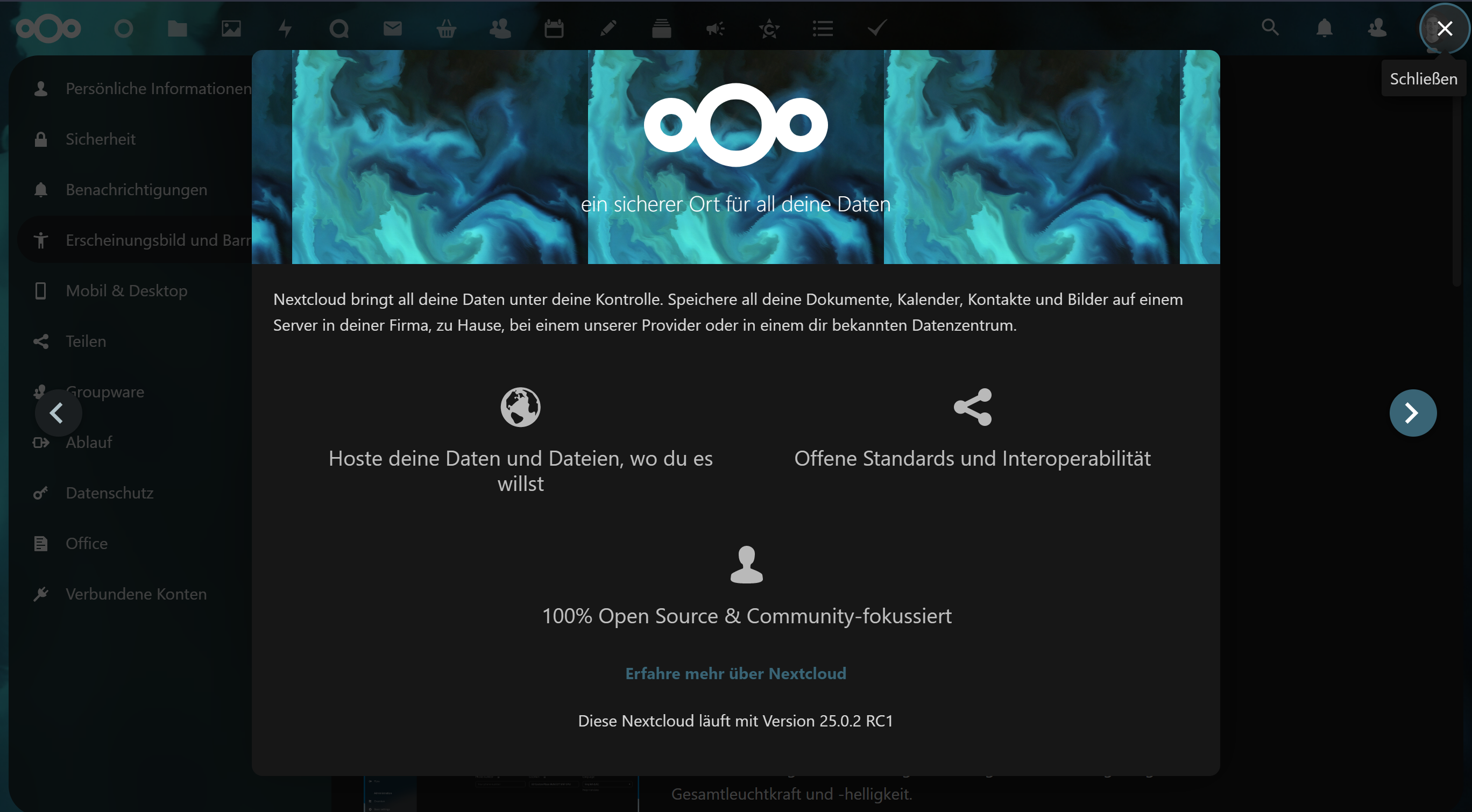Open the Activity lightning bolt icon
1472x812 pixels.
click(285, 28)
